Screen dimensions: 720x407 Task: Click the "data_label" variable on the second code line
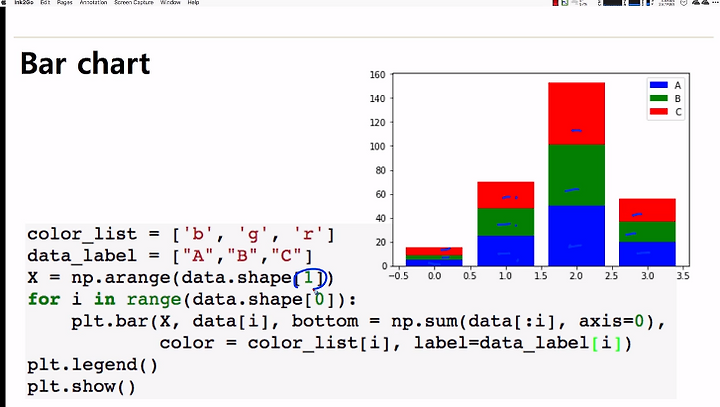pos(82,256)
